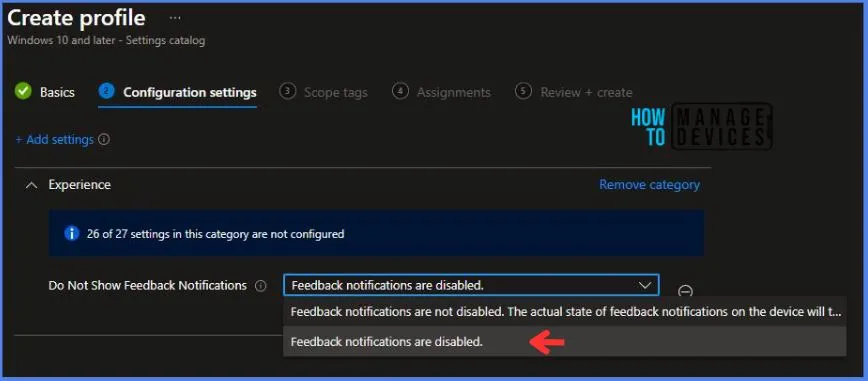Click the '26 of 27 settings' banner text
868x381 pixels.
[215, 234]
